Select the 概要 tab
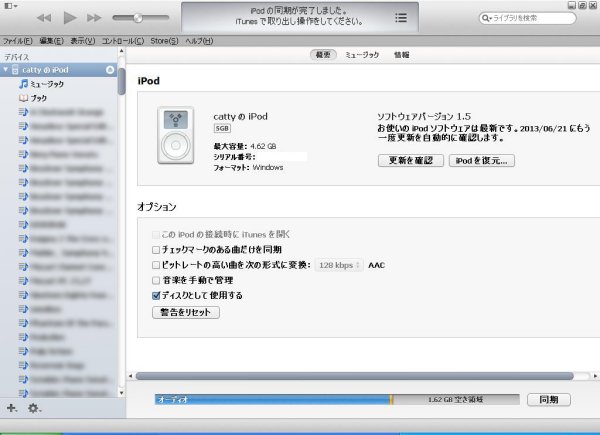The width and height of the screenshot is (600, 435). tap(323, 55)
